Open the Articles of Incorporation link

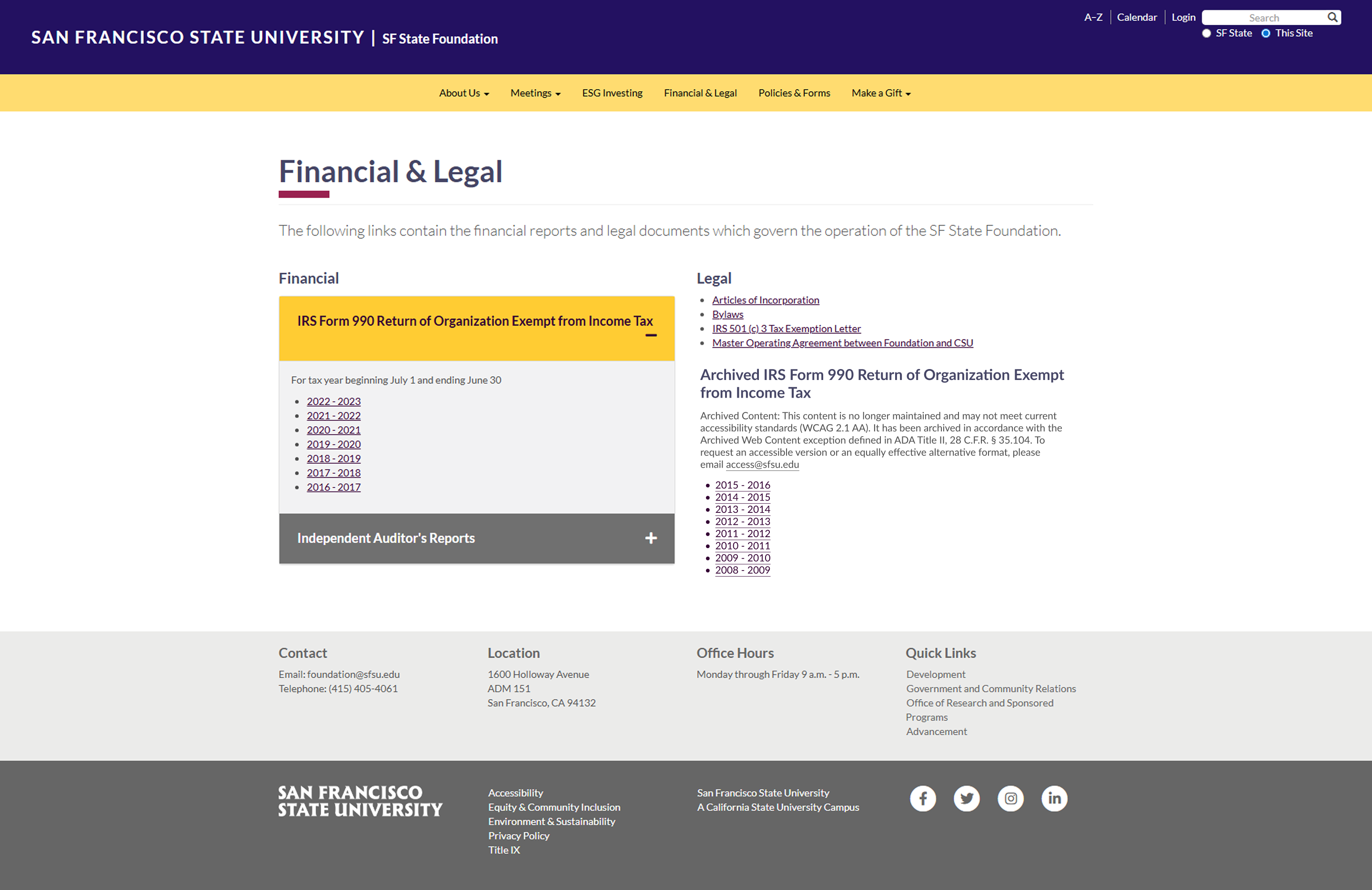(766, 300)
